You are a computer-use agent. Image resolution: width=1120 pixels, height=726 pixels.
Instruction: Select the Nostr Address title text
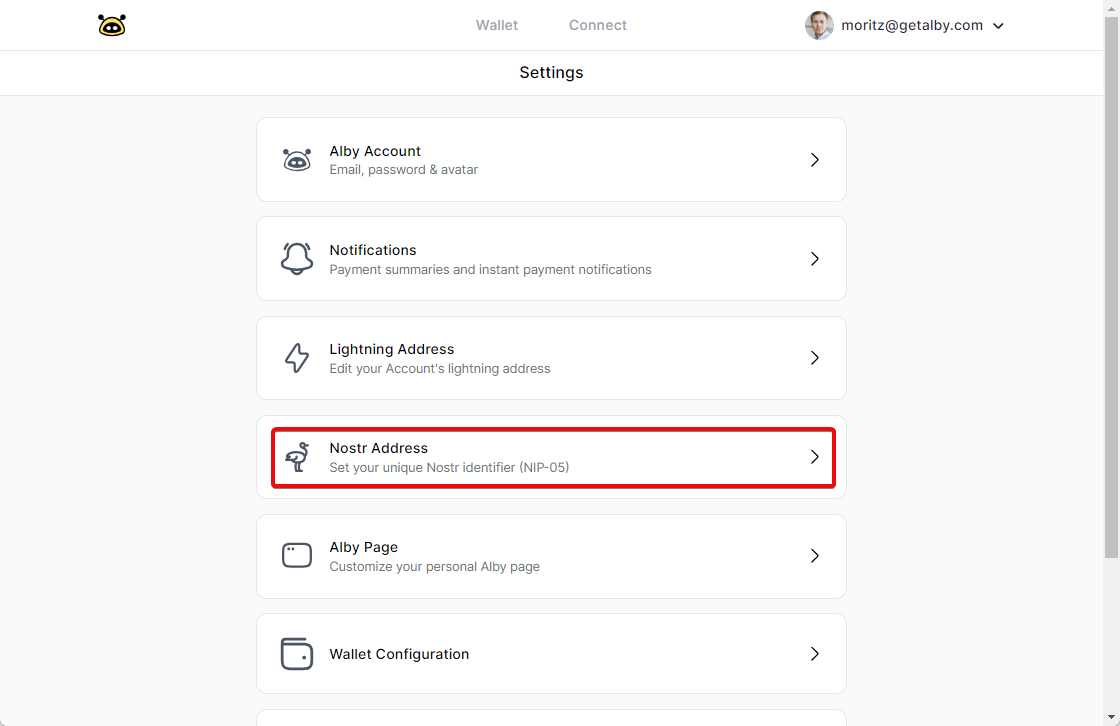point(378,448)
